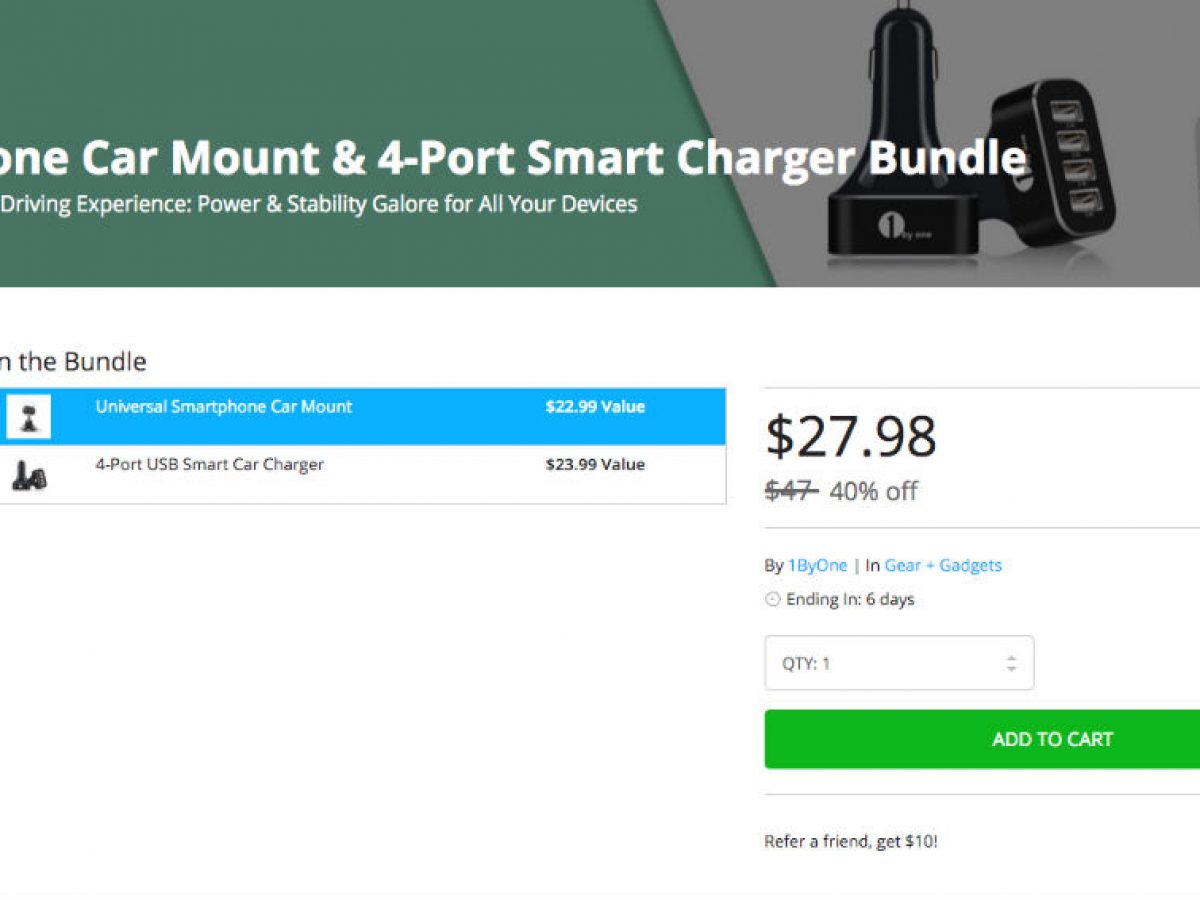Click the clock icon beside Ending In

pos(772,600)
